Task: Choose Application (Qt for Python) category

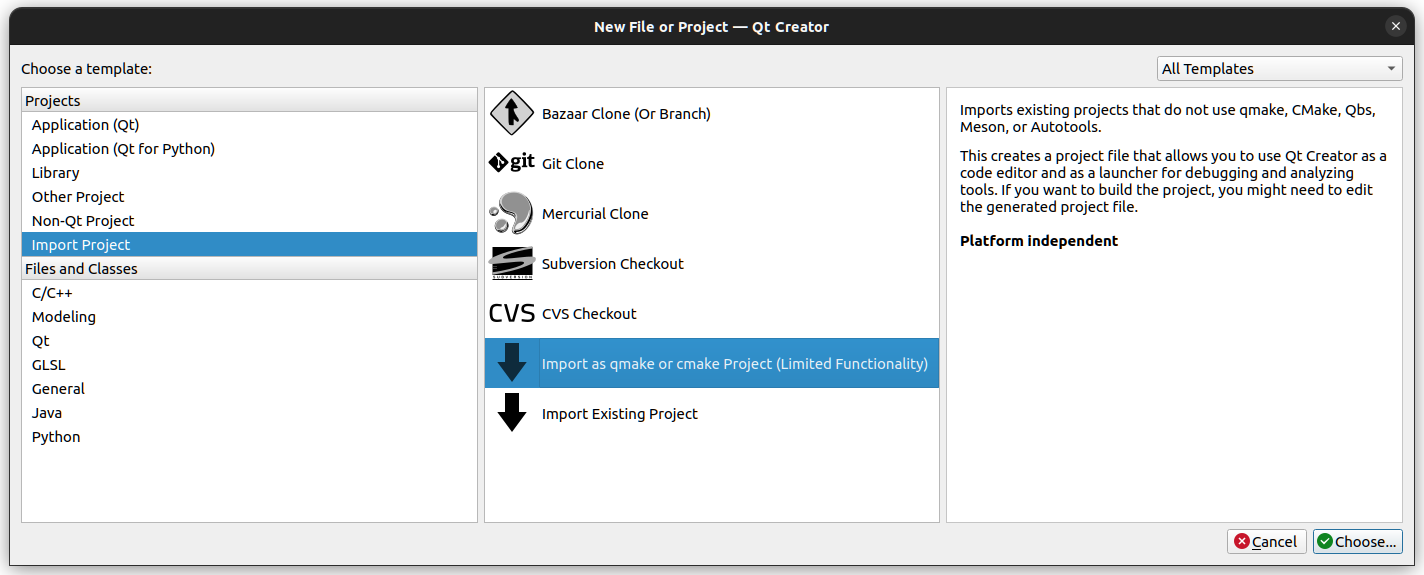Action: [x=249, y=149]
